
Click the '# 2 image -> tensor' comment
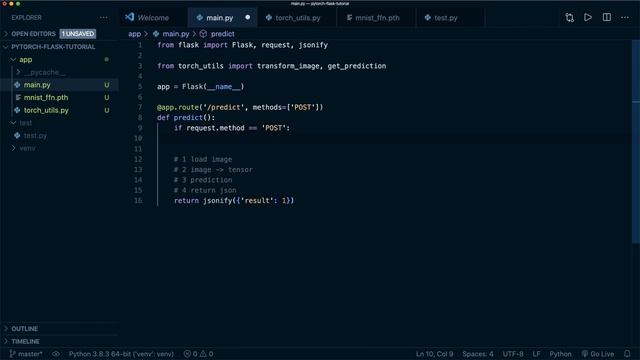213,170
